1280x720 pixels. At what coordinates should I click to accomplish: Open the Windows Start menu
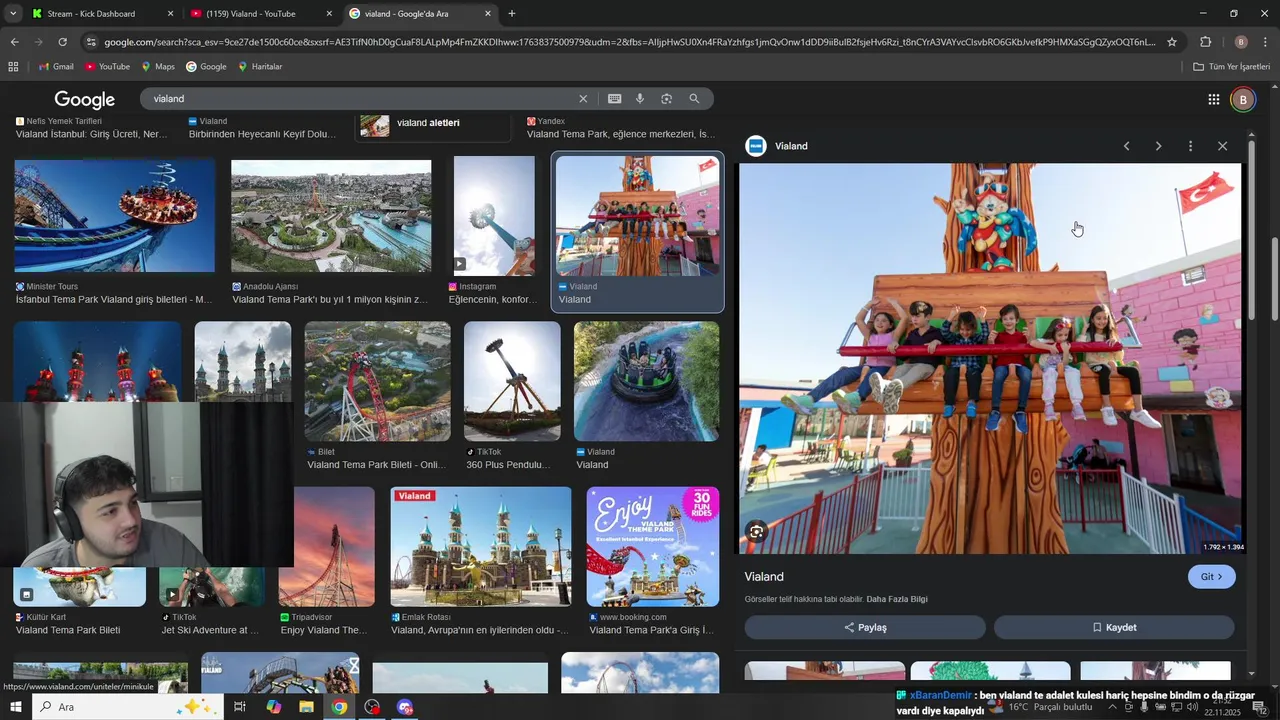tap(18, 707)
